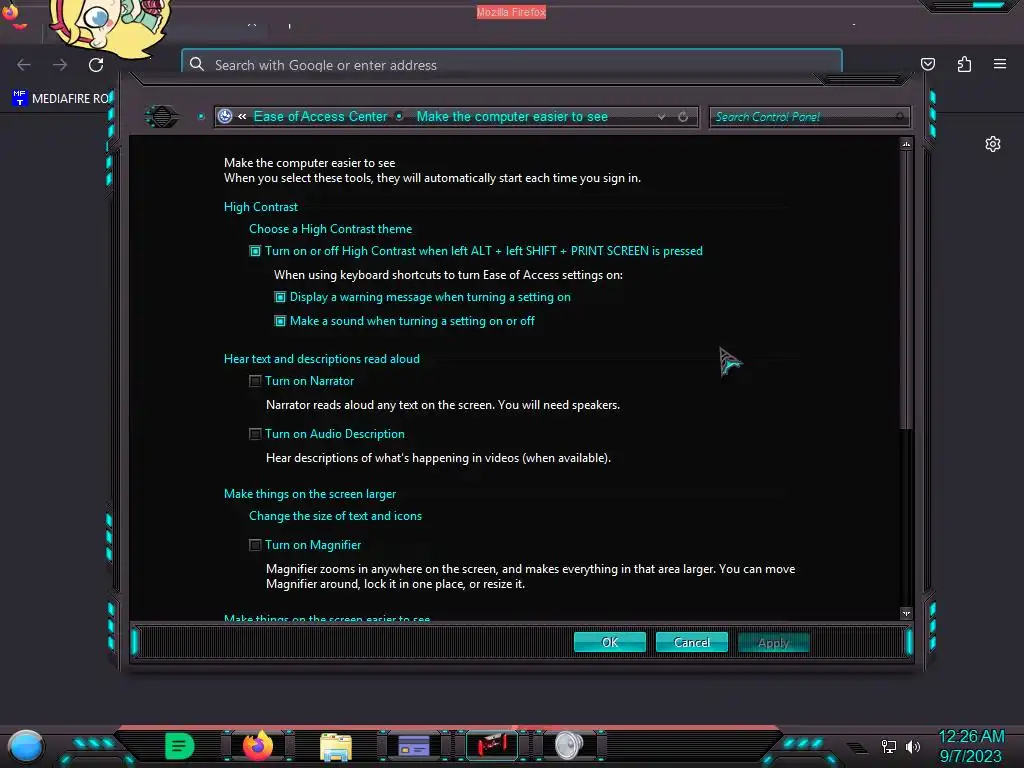Enable the Turn on Narrator checkbox
The height and width of the screenshot is (768, 1024).
255,381
